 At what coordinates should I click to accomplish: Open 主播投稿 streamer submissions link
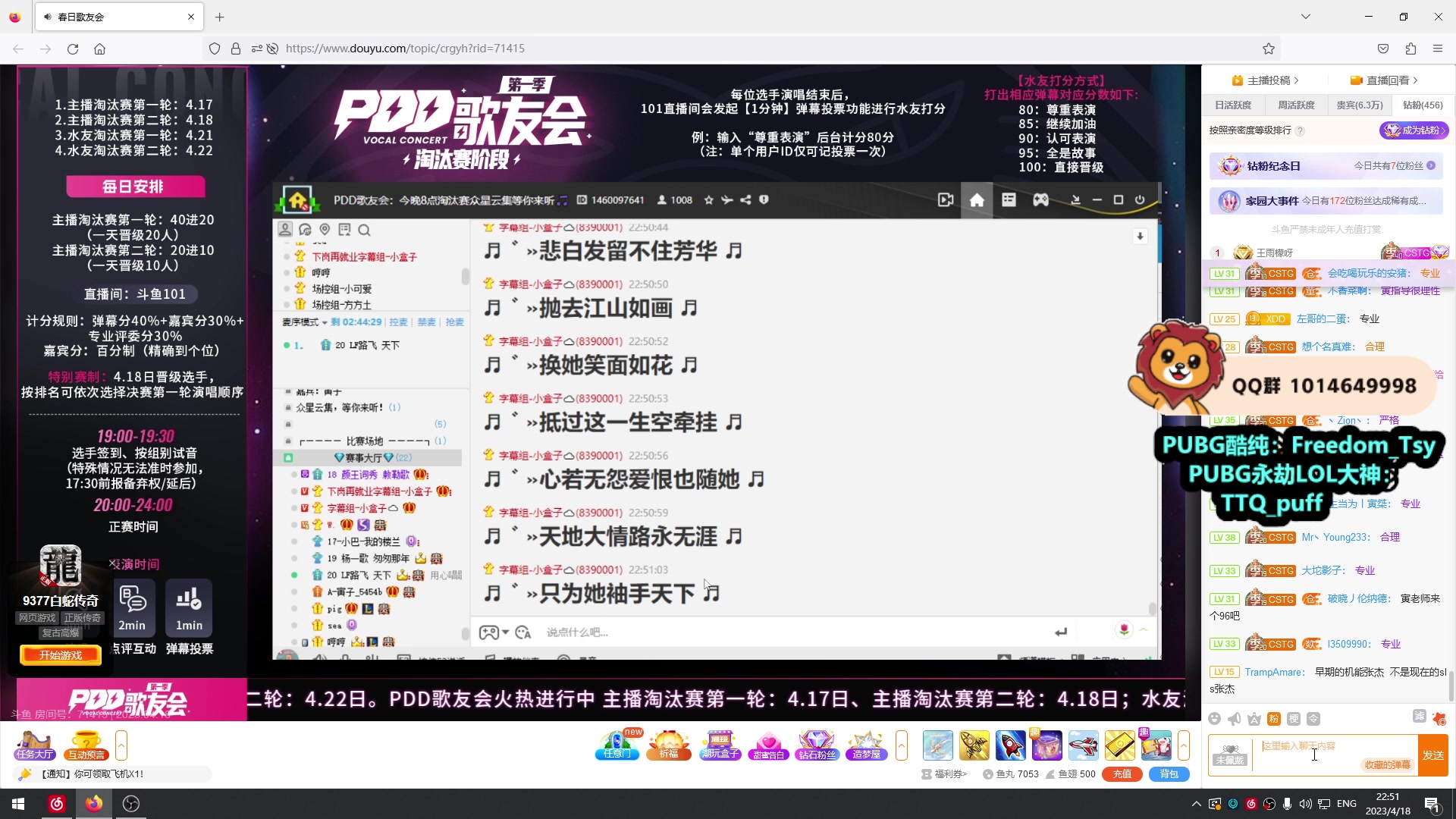click(1266, 80)
